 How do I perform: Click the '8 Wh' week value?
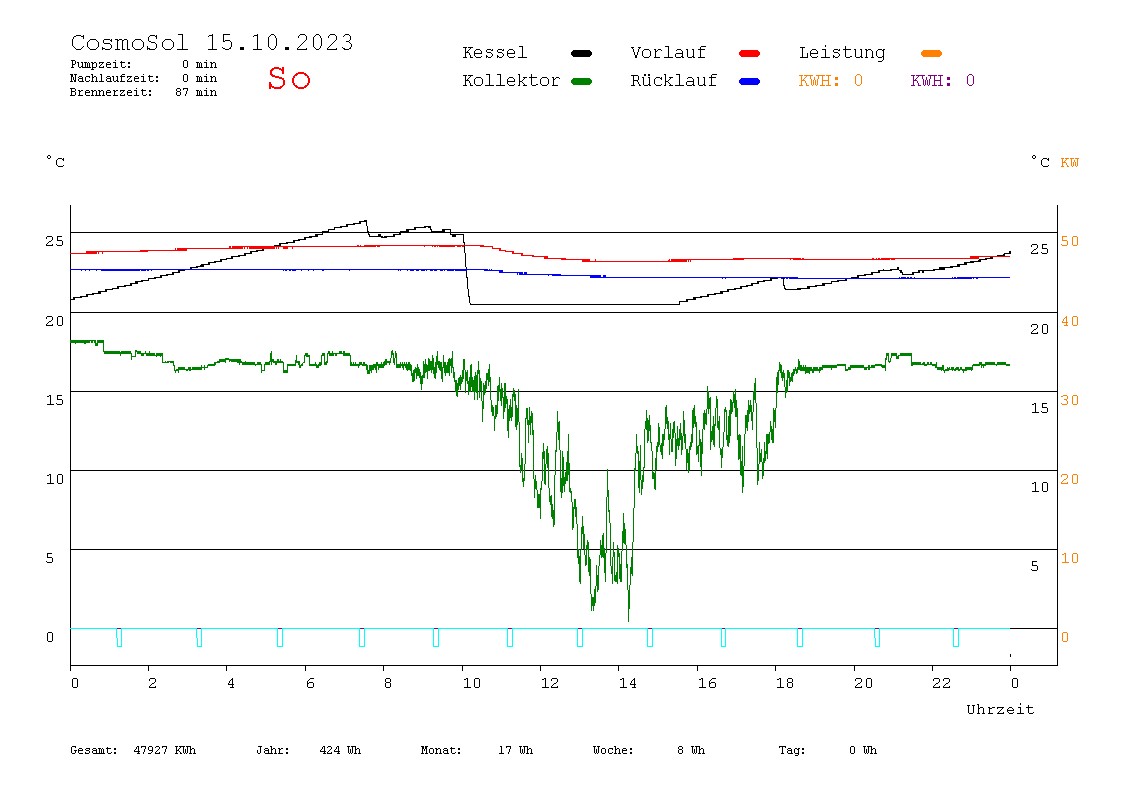coord(690,750)
